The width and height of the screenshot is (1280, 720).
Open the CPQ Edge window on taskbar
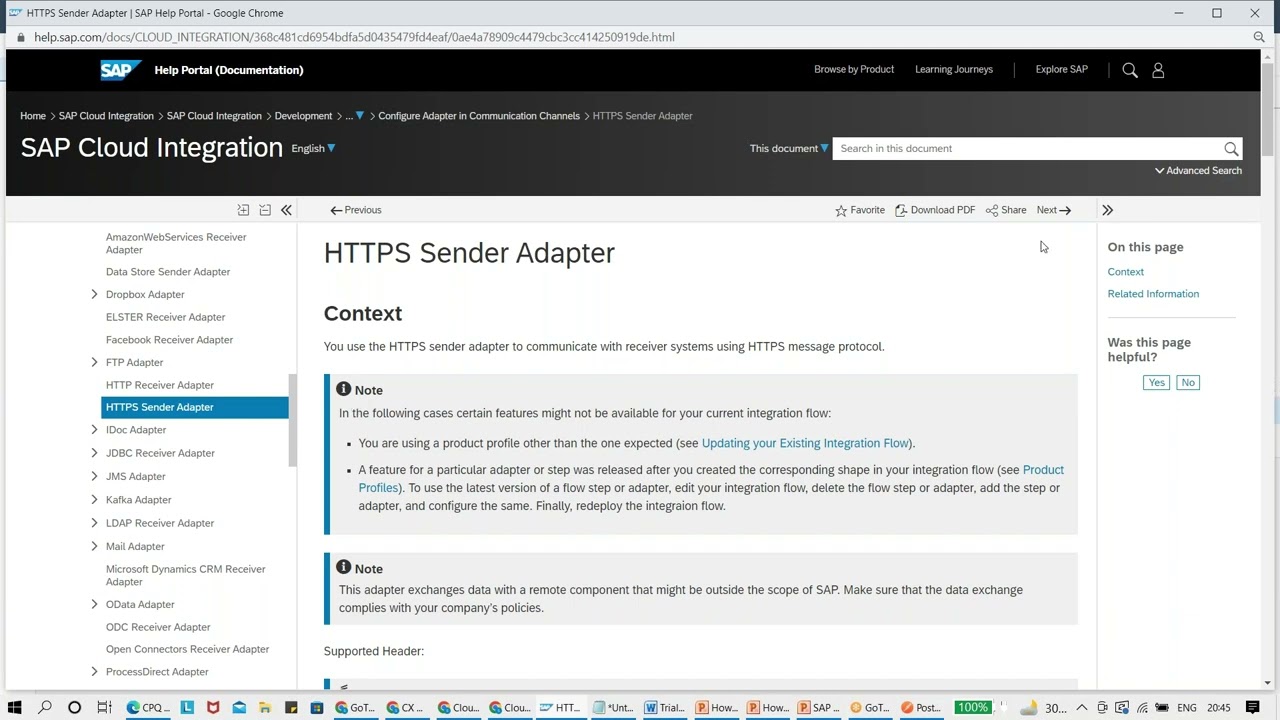pos(148,708)
